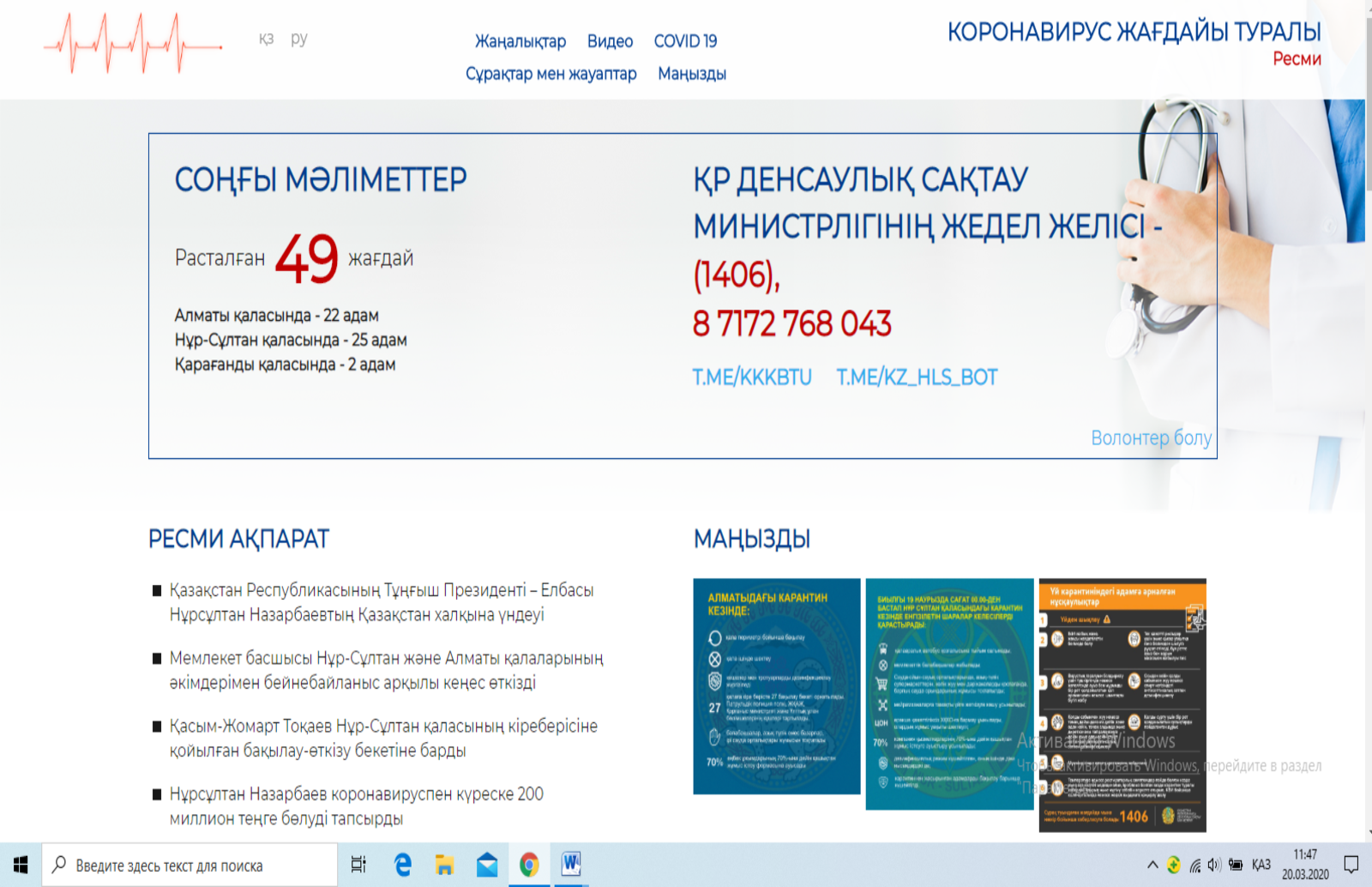Switch to Microsoft Word on the taskbar
1372x887 pixels.
(x=571, y=865)
